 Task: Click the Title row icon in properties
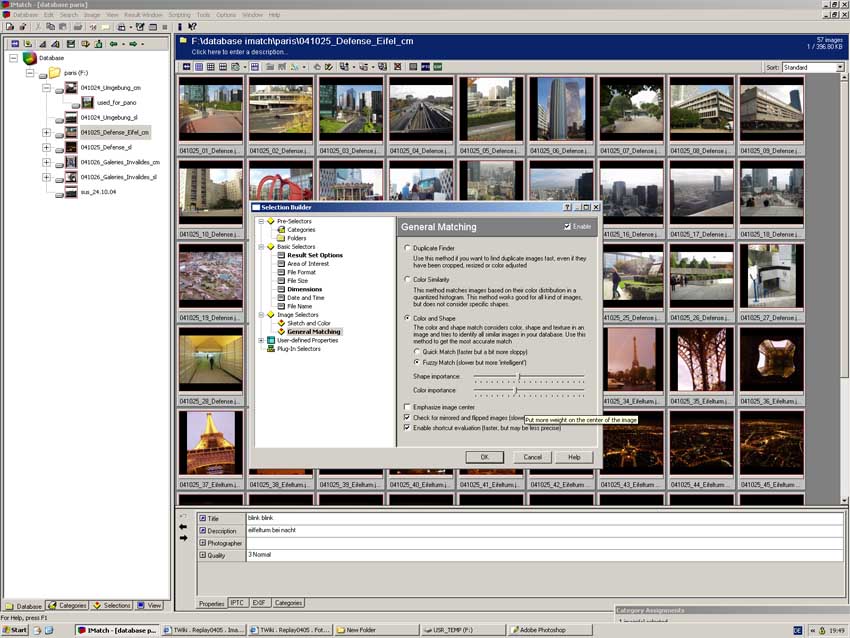(203, 518)
